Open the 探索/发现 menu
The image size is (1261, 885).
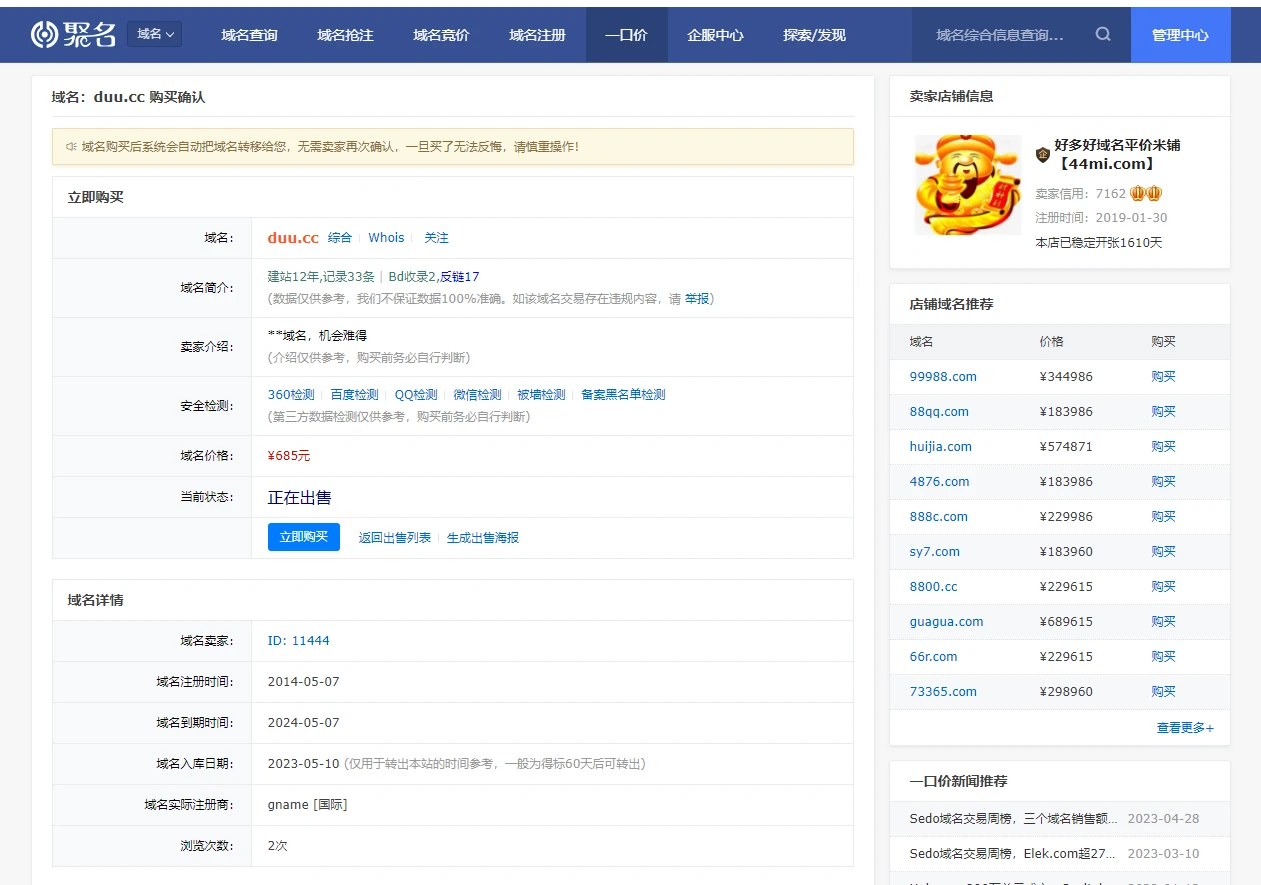pos(814,35)
